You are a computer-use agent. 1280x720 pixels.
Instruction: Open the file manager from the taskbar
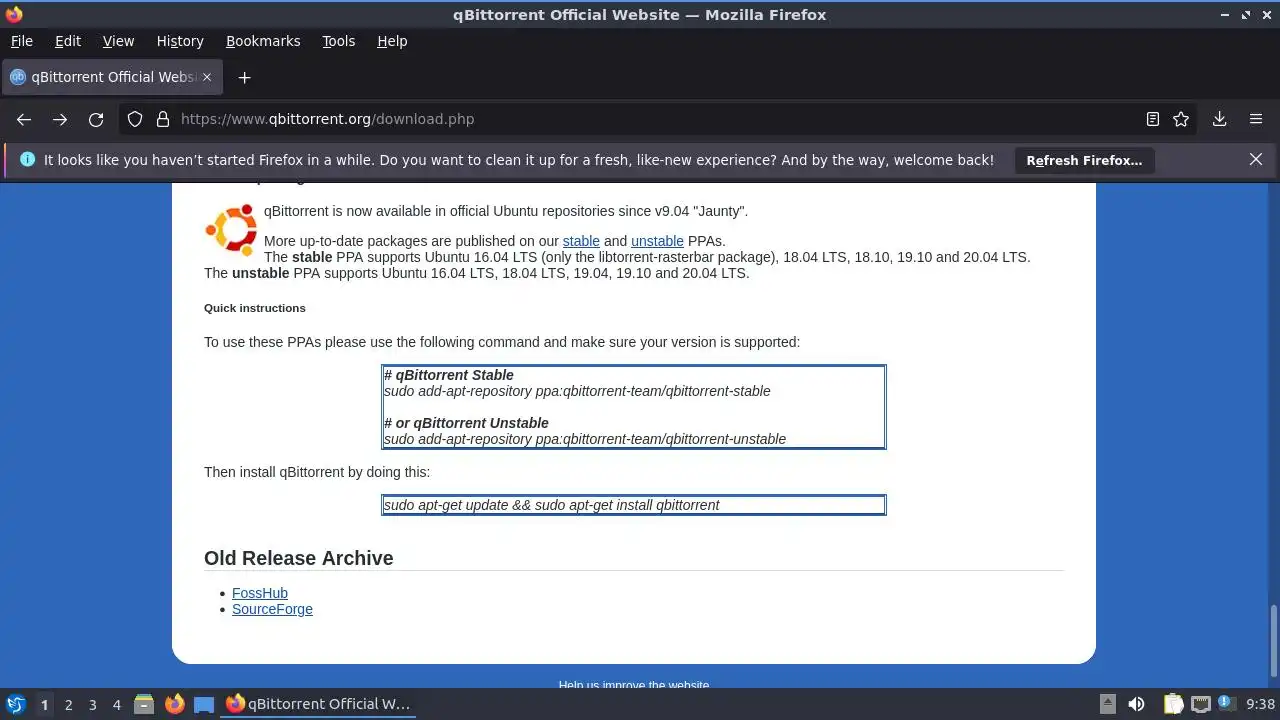(x=144, y=704)
